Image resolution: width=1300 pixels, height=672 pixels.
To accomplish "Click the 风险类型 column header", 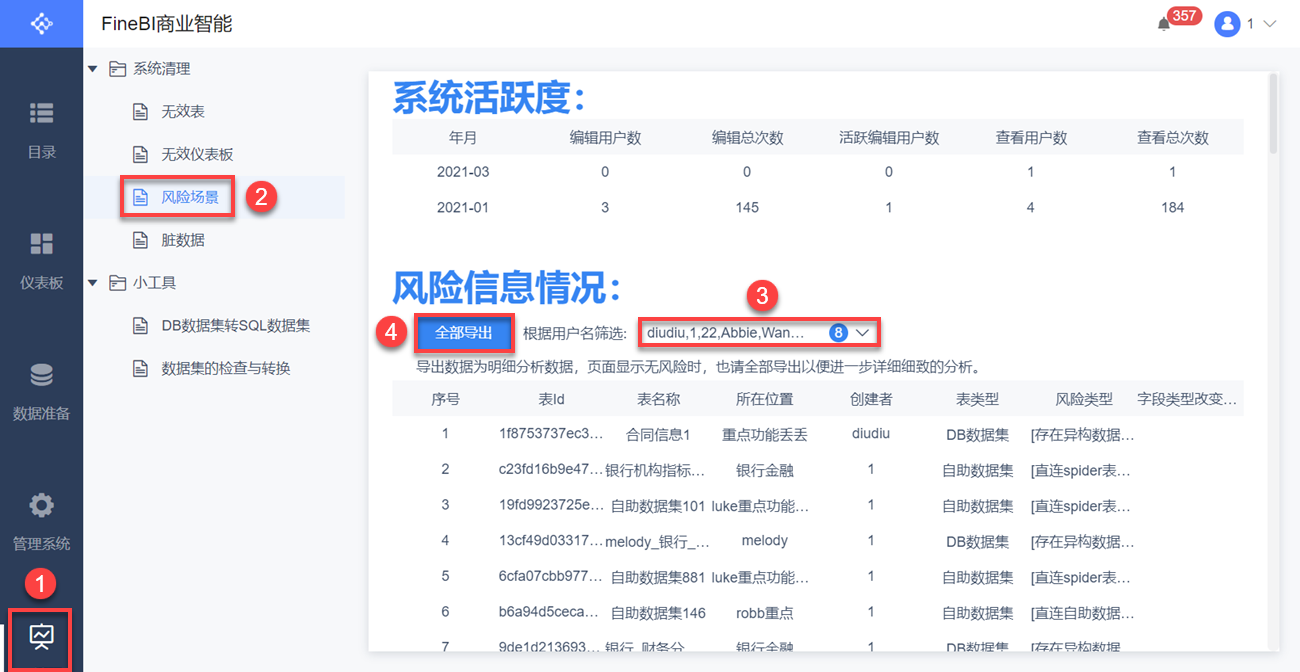I will [x=1084, y=399].
